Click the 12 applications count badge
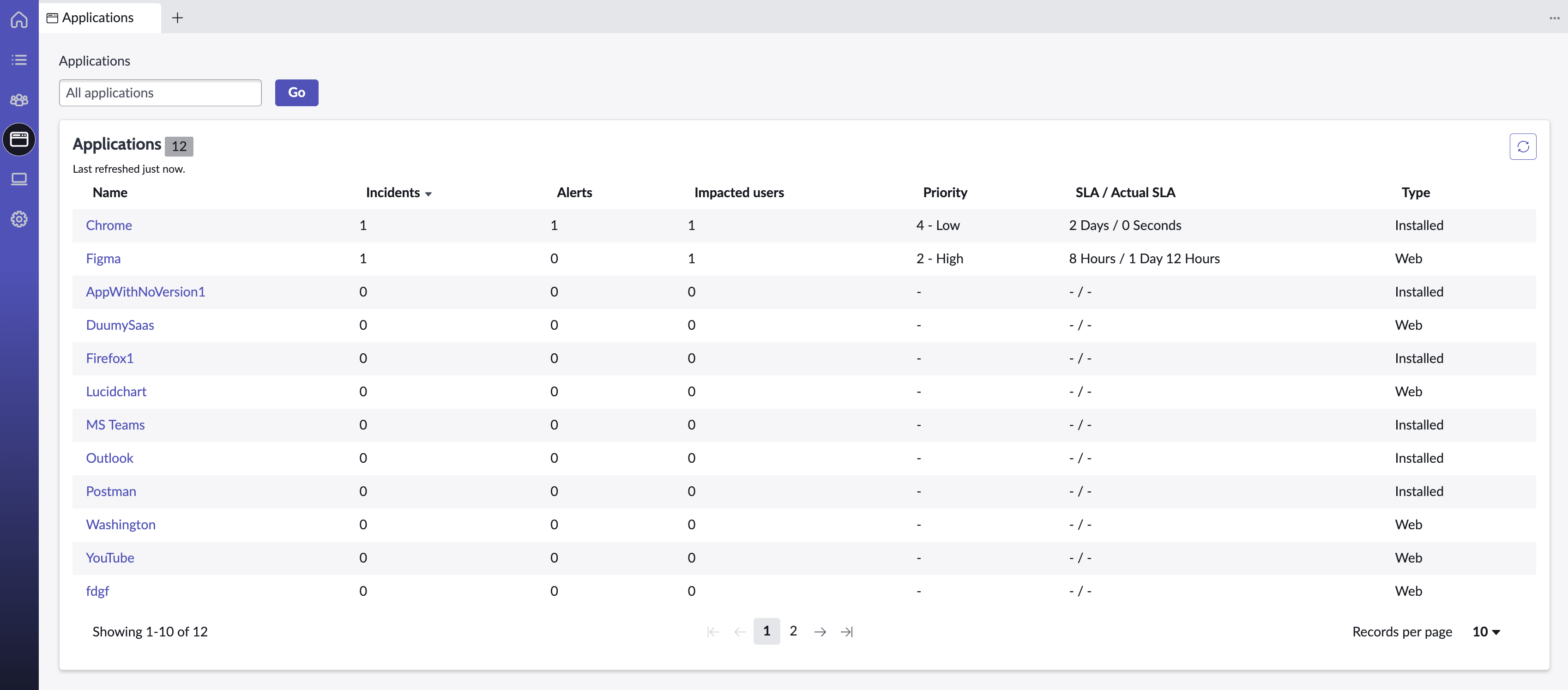Image resolution: width=1568 pixels, height=690 pixels. click(179, 146)
